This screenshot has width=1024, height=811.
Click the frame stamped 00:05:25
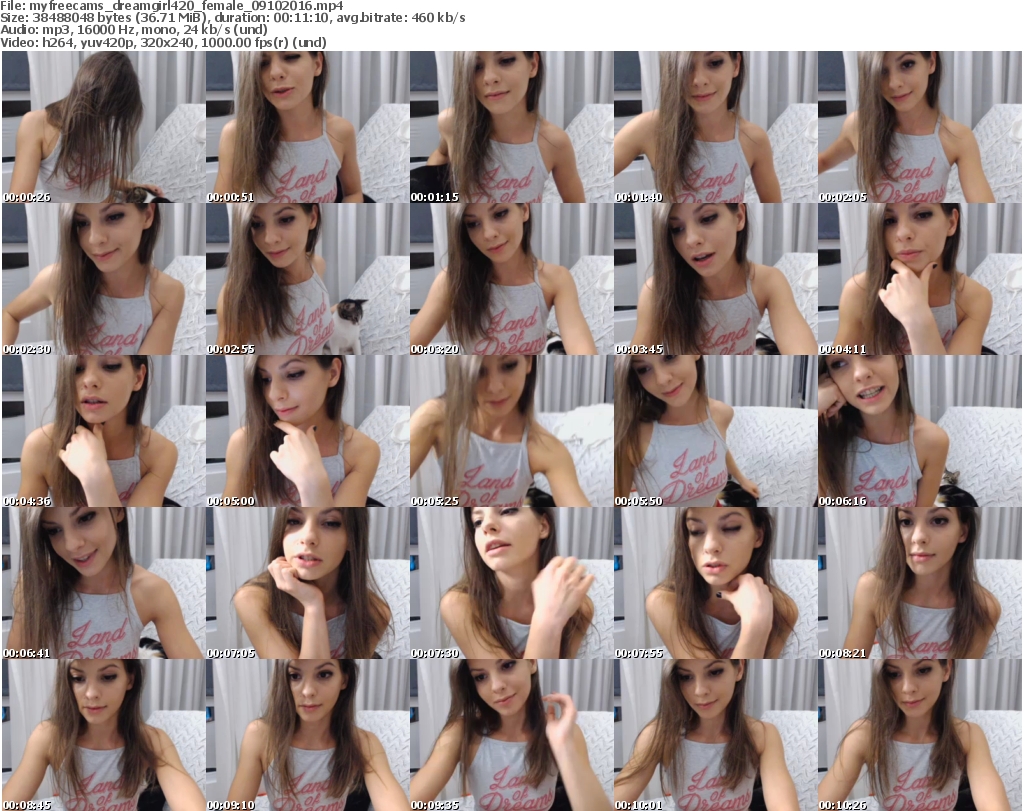511,431
